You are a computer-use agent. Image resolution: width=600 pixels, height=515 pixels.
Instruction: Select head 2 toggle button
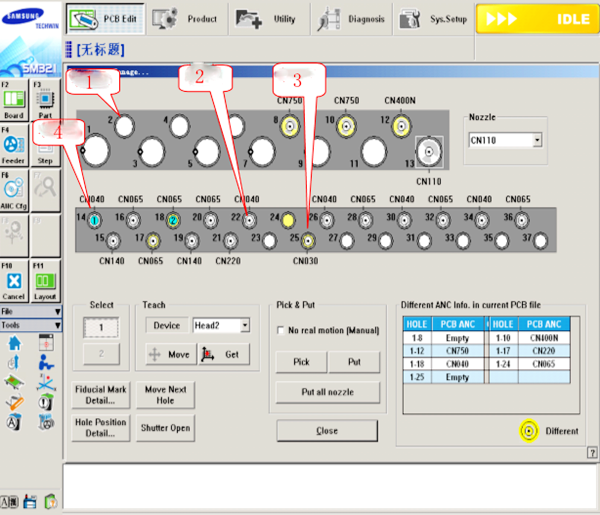coord(101,353)
